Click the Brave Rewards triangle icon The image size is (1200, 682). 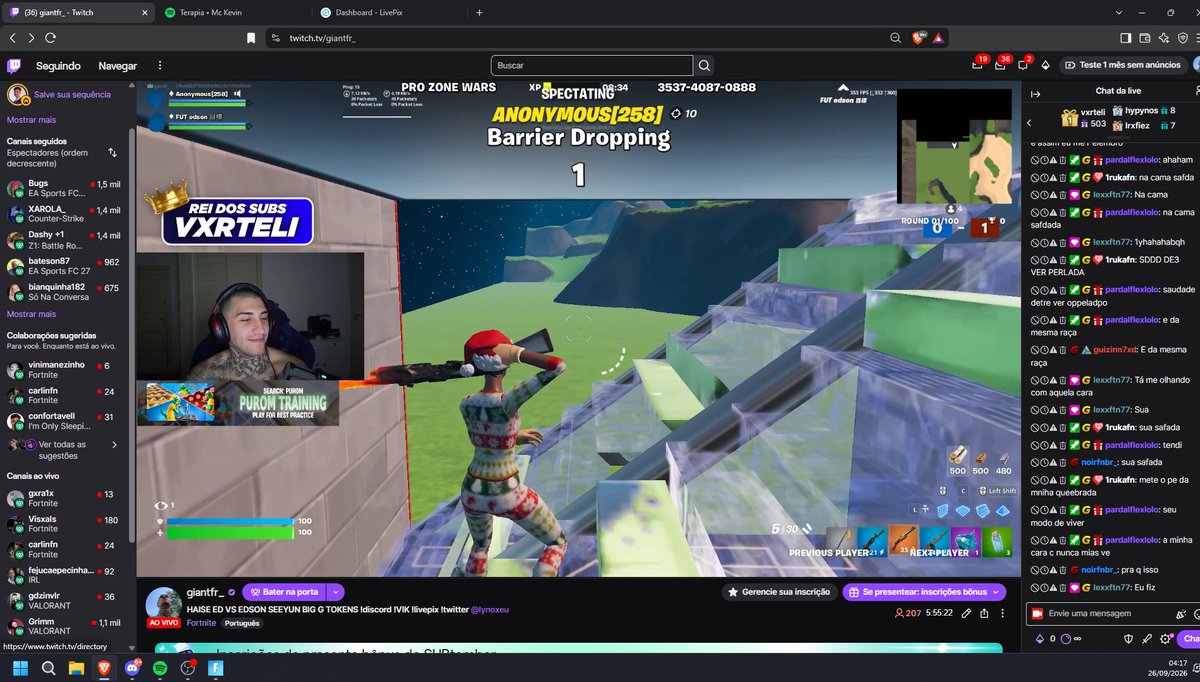point(938,37)
